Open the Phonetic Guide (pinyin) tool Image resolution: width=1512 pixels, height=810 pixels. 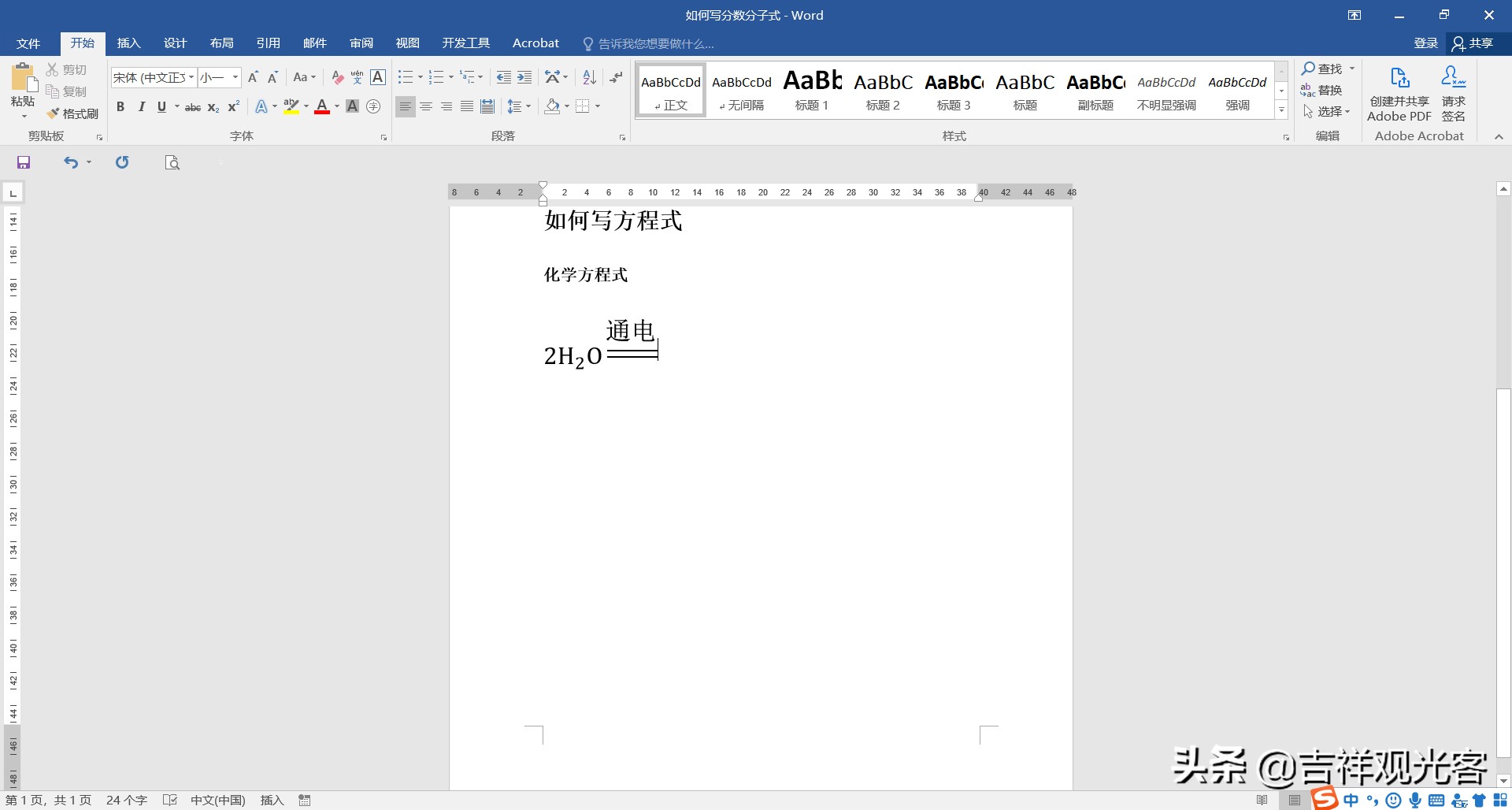pyautogui.click(x=356, y=77)
